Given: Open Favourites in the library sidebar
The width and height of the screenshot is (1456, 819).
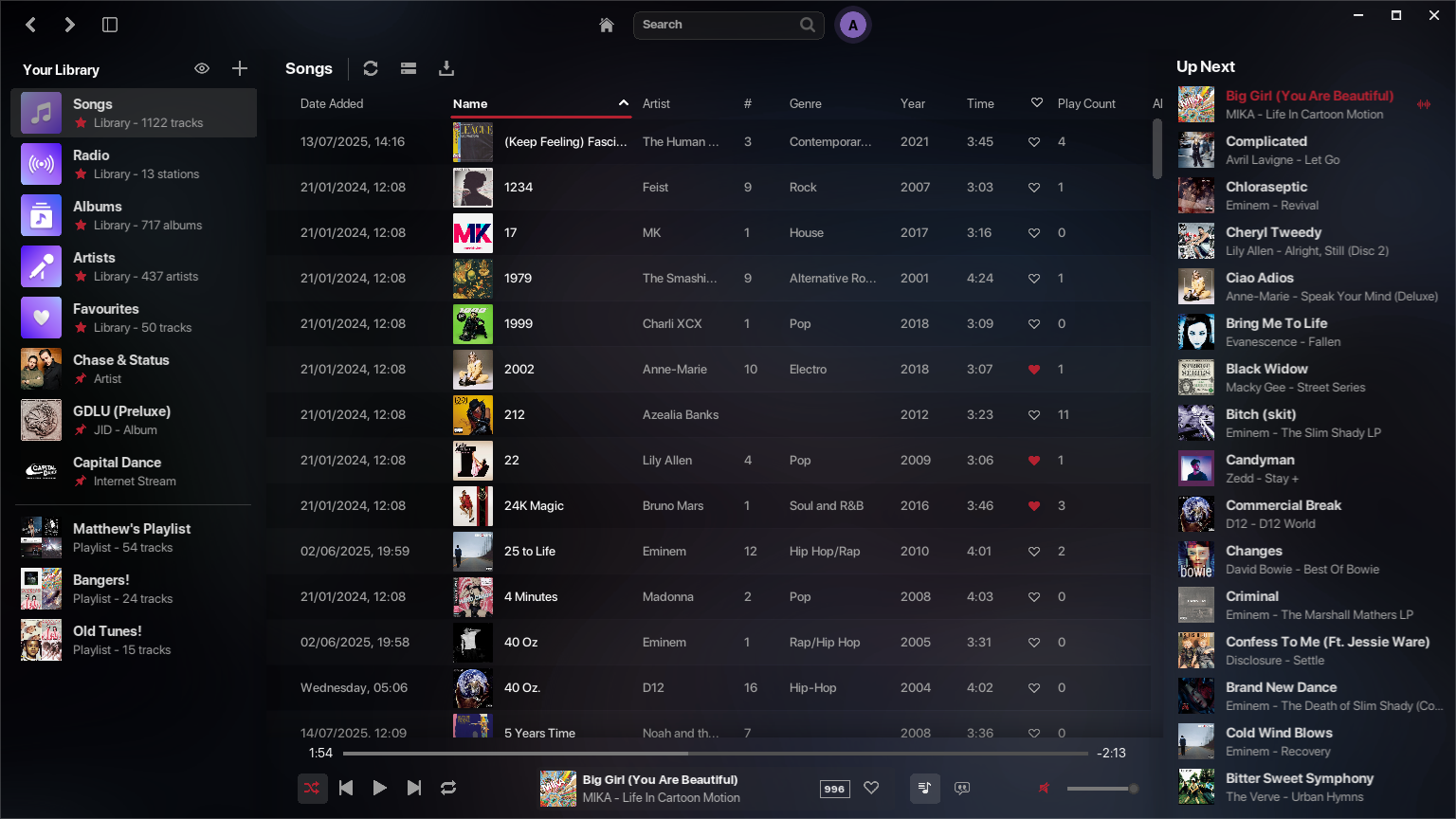Looking at the screenshot, I should (x=134, y=318).
